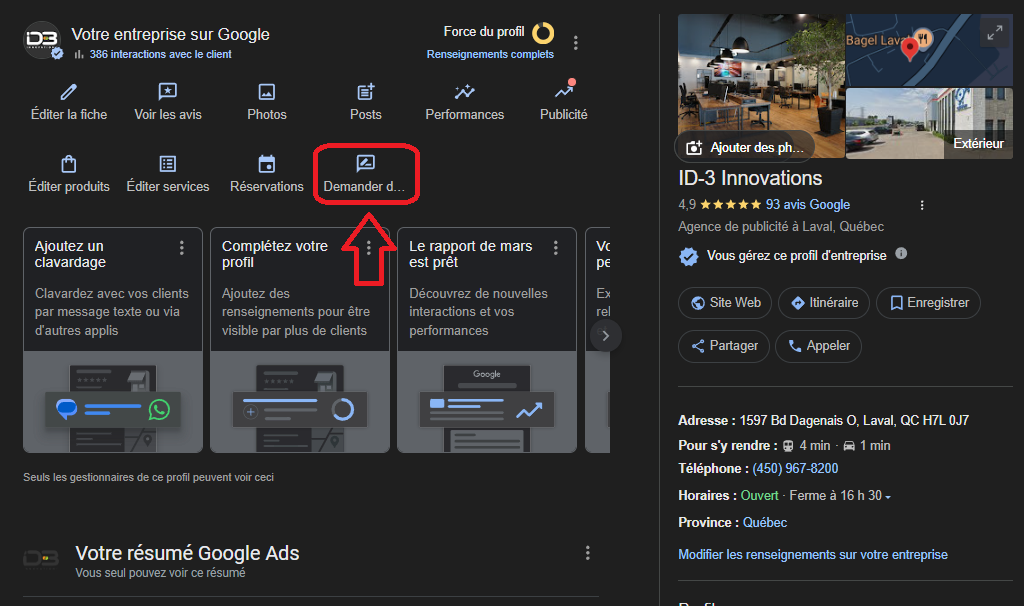Image resolution: width=1024 pixels, height=606 pixels.
Task: Open the 93 avis Google link
Action: (x=808, y=204)
